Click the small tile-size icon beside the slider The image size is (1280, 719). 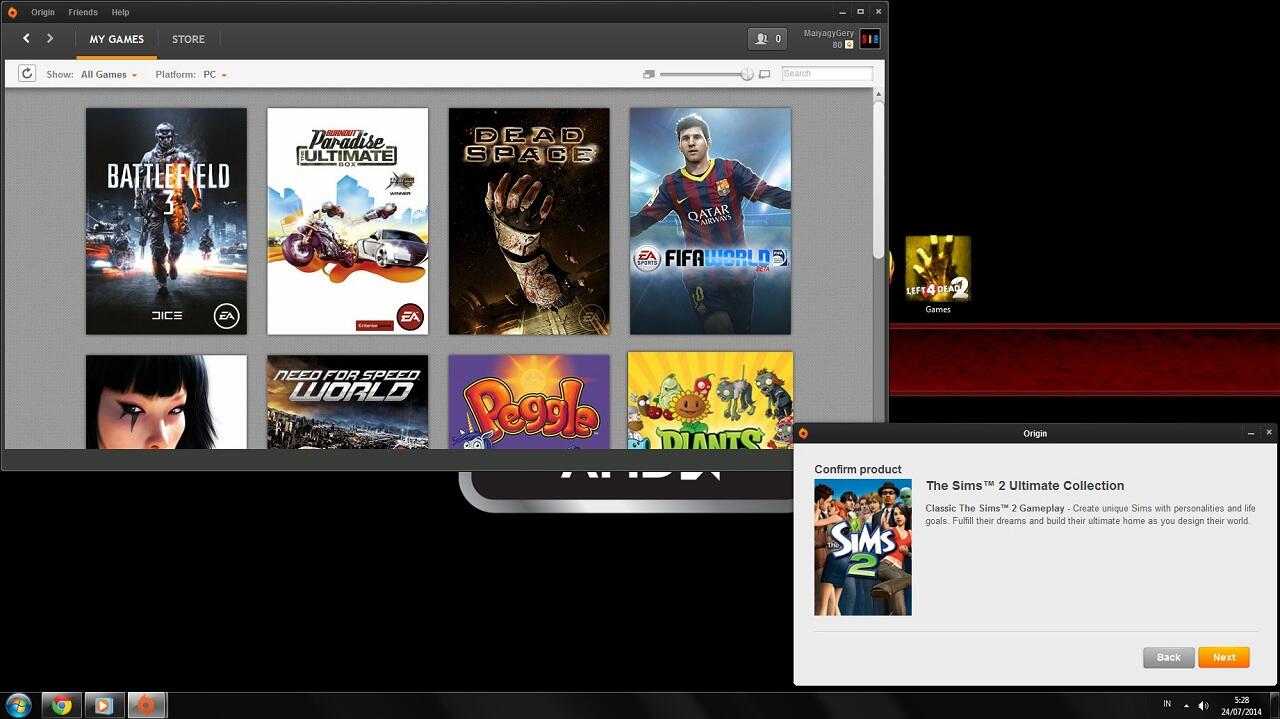(648, 74)
